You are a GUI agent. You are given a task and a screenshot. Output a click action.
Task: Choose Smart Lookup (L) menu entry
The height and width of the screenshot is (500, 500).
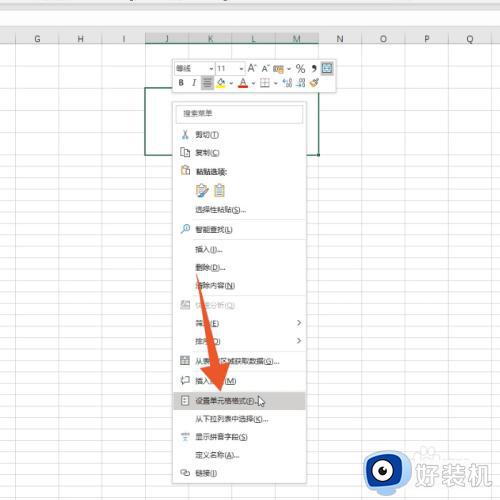tap(239, 229)
